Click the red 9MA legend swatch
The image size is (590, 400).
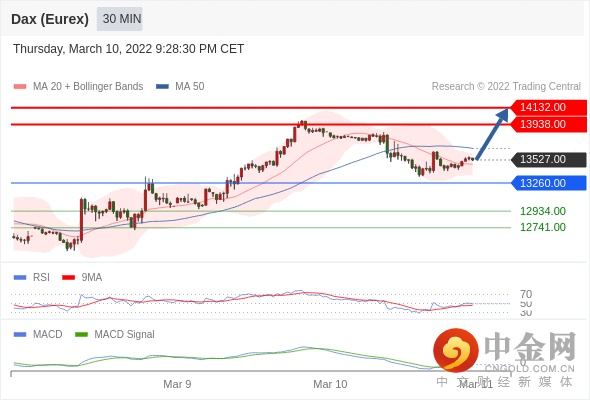(68, 278)
